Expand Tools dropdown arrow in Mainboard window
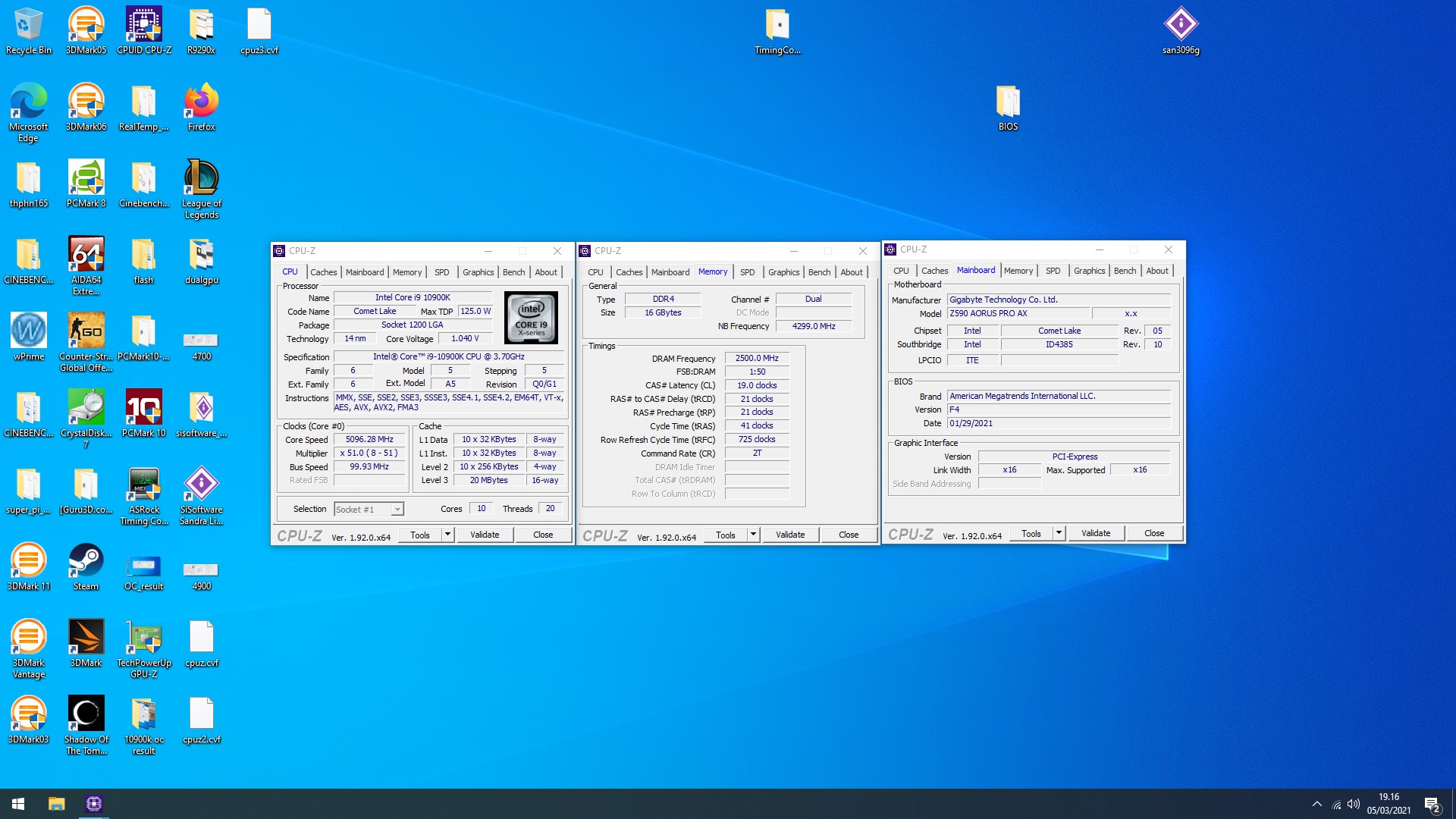 pos(1059,533)
